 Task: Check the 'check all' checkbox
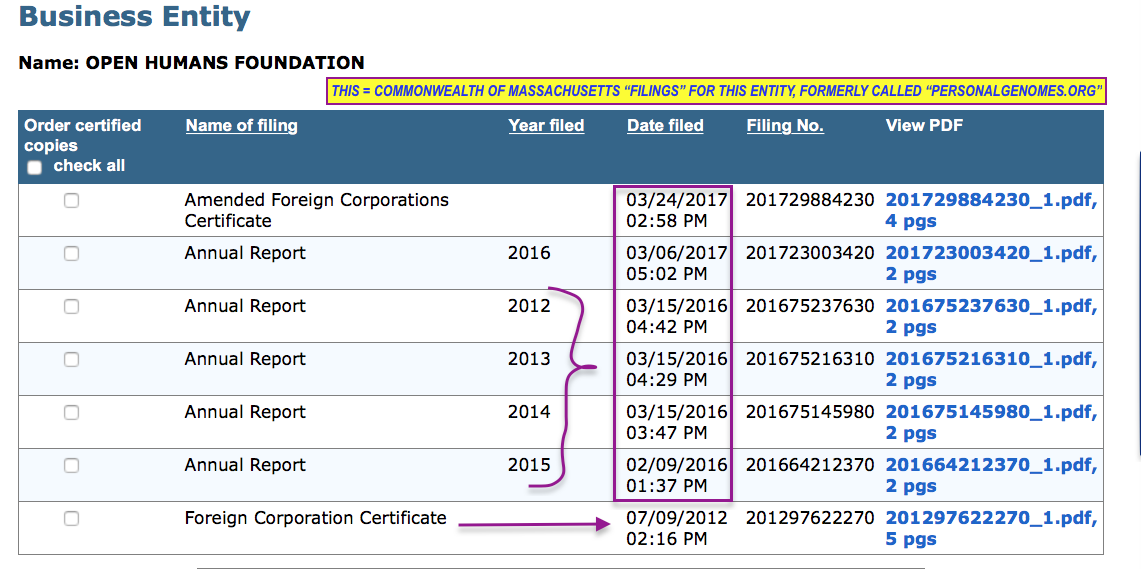[35, 167]
